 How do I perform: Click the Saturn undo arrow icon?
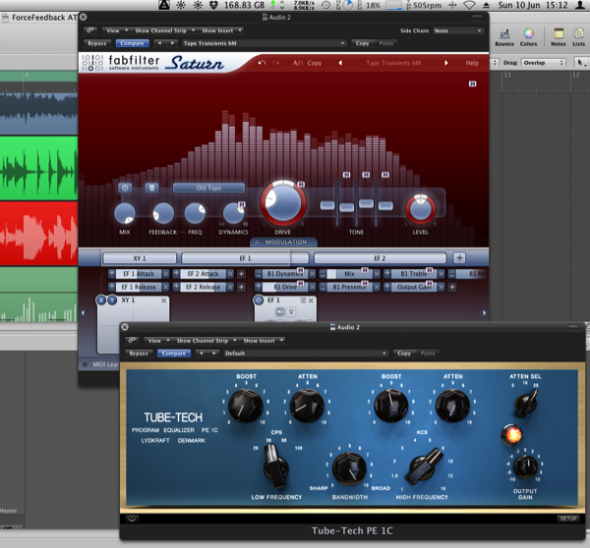click(262, 63)
